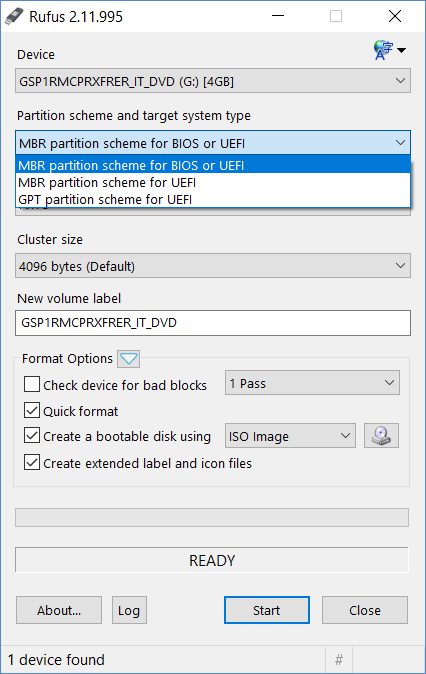Open the Device dropdown list
Image resolution: width=426 pixels, height=674 pixels.
coord(213,81)
